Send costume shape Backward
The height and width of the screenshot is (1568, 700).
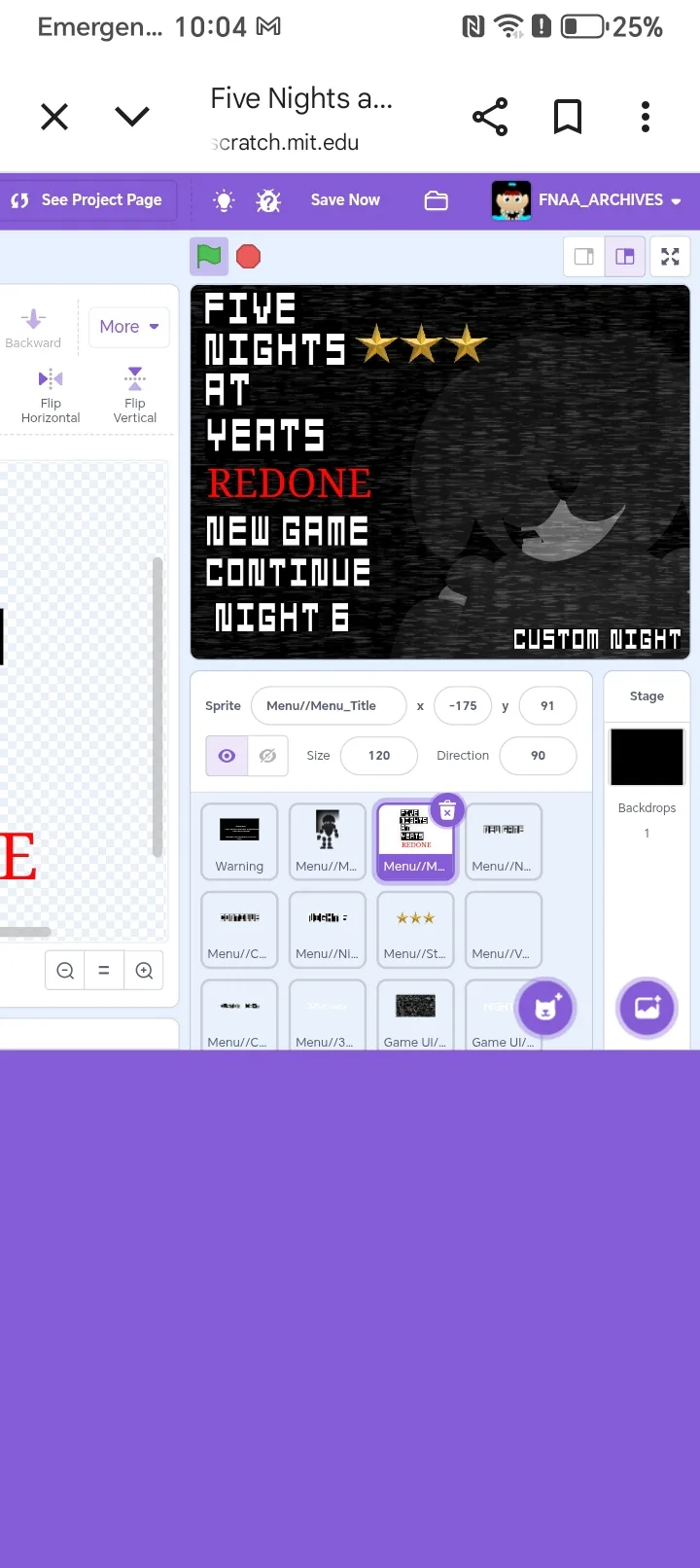(33, 329)
